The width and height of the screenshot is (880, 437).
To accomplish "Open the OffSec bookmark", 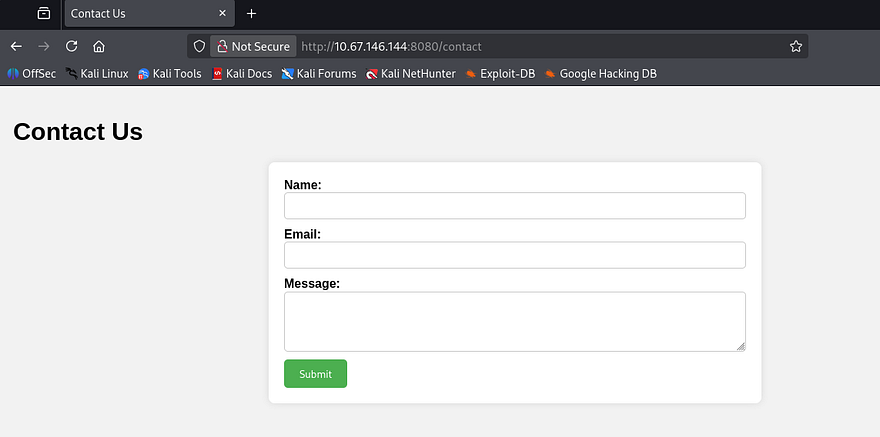I will pyautogui.click(x=32, y=73).
